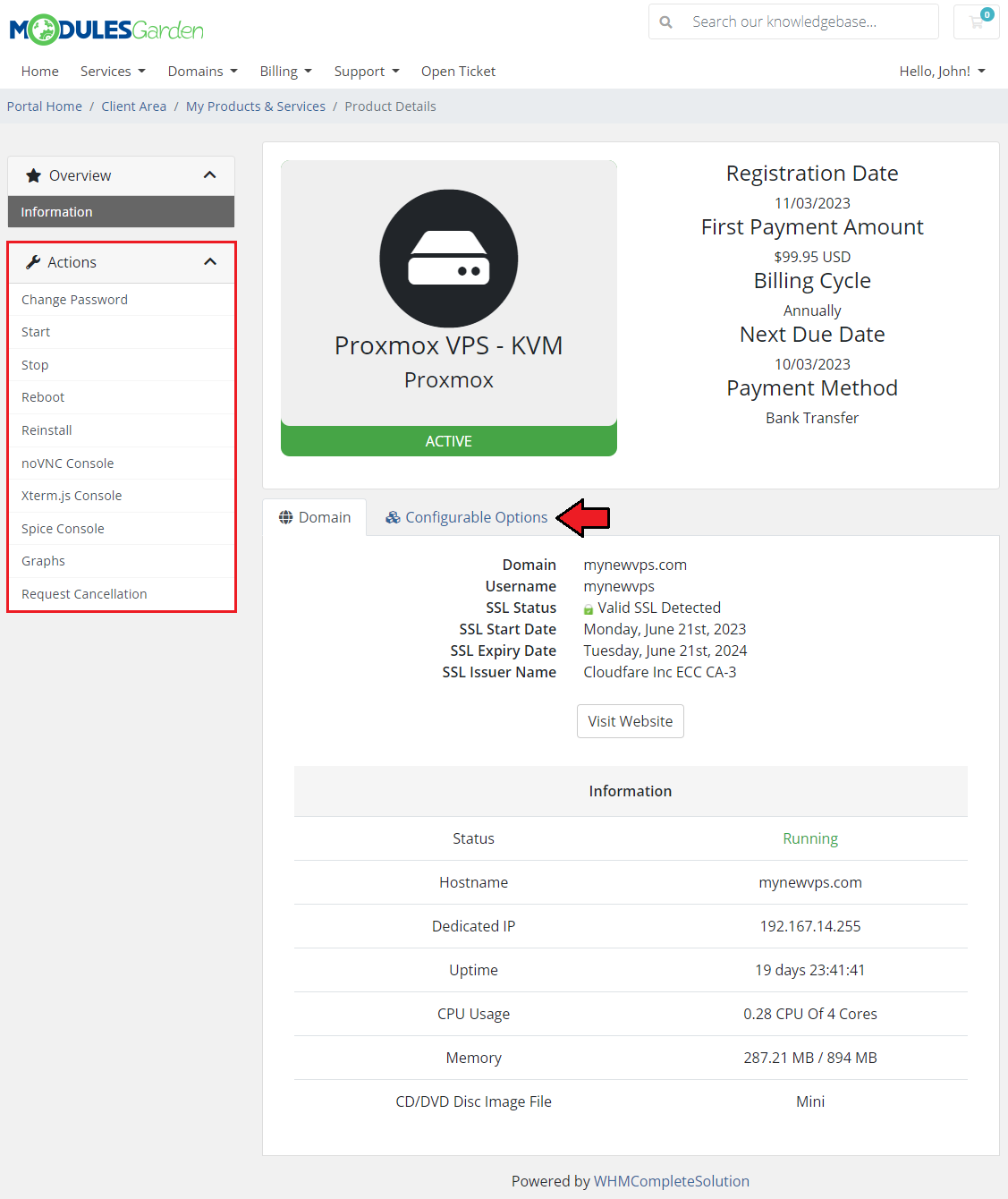Viewport: 1008px width, 1199px height.
Task: Click the Configurable Options cubes icon
Action: tap(393, 517)
